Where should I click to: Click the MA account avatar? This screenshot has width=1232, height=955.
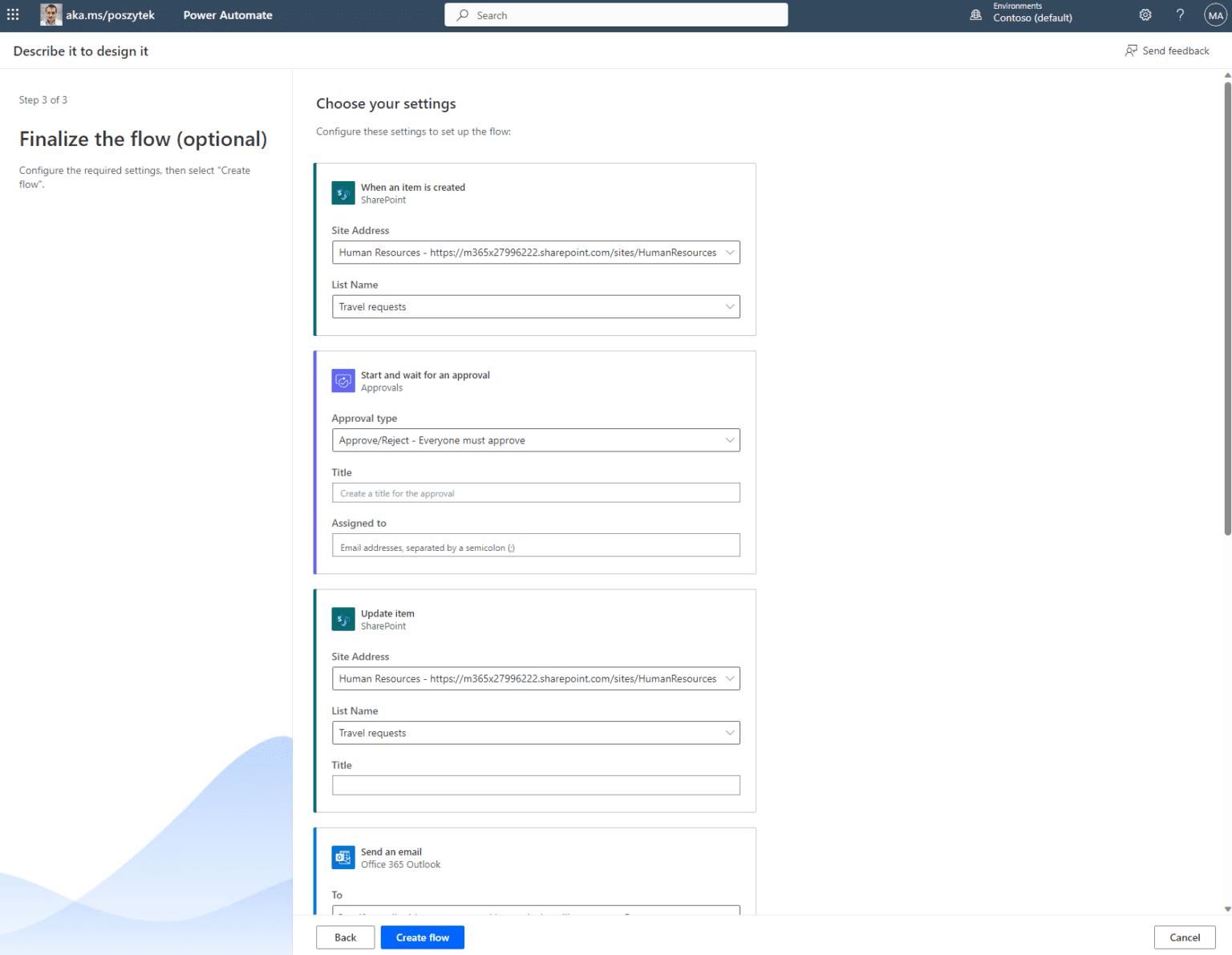[x=1215, y=15]
